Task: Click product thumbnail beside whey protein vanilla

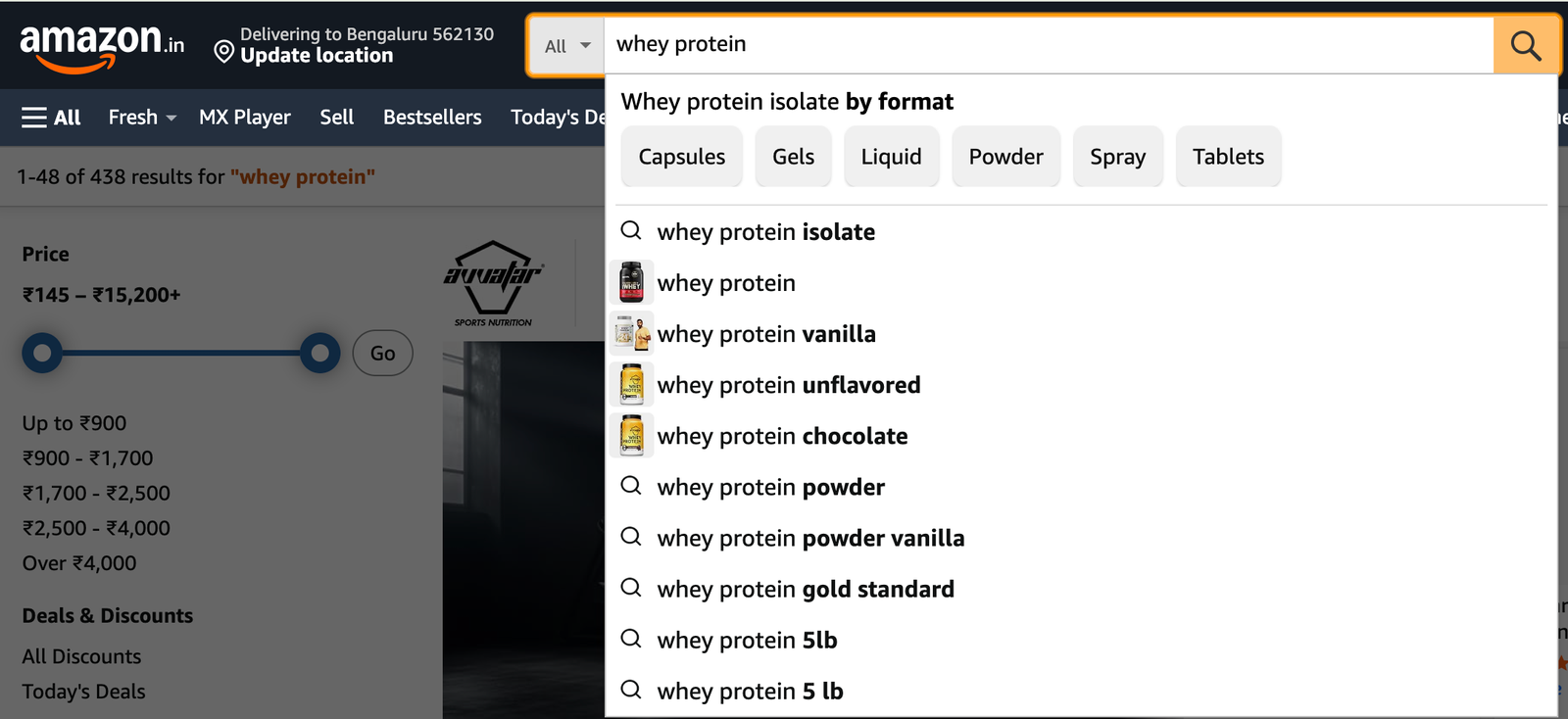Action: [x=632, y=334]
